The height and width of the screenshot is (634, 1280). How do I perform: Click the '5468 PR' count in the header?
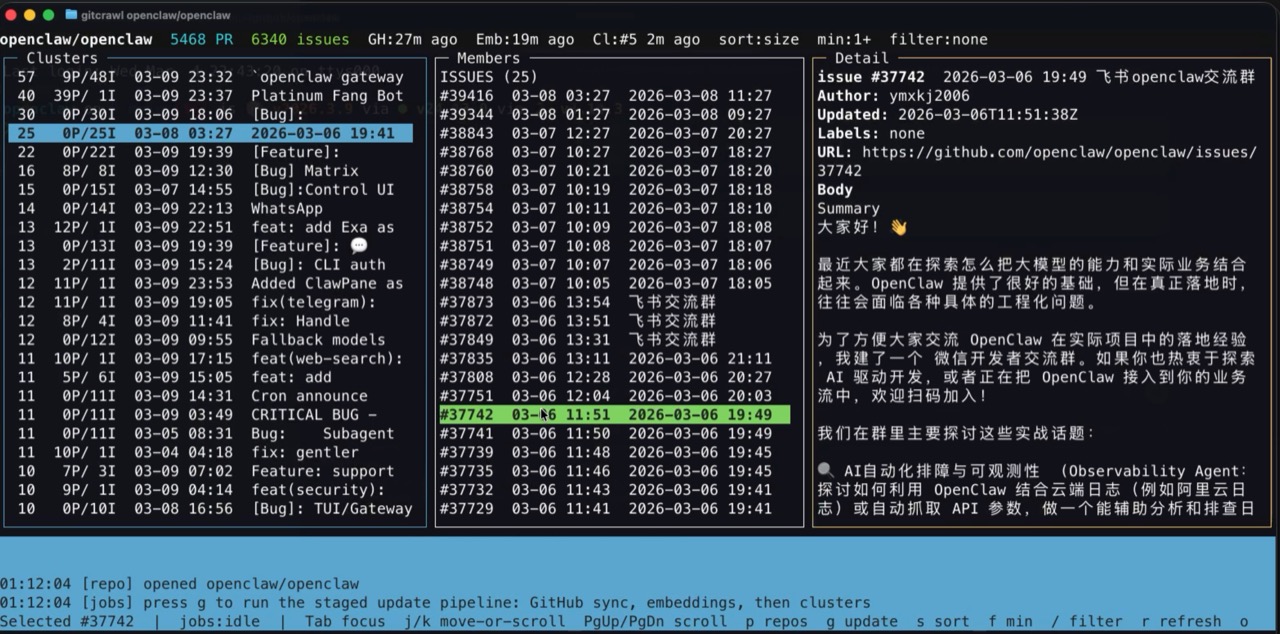[201, 40]
